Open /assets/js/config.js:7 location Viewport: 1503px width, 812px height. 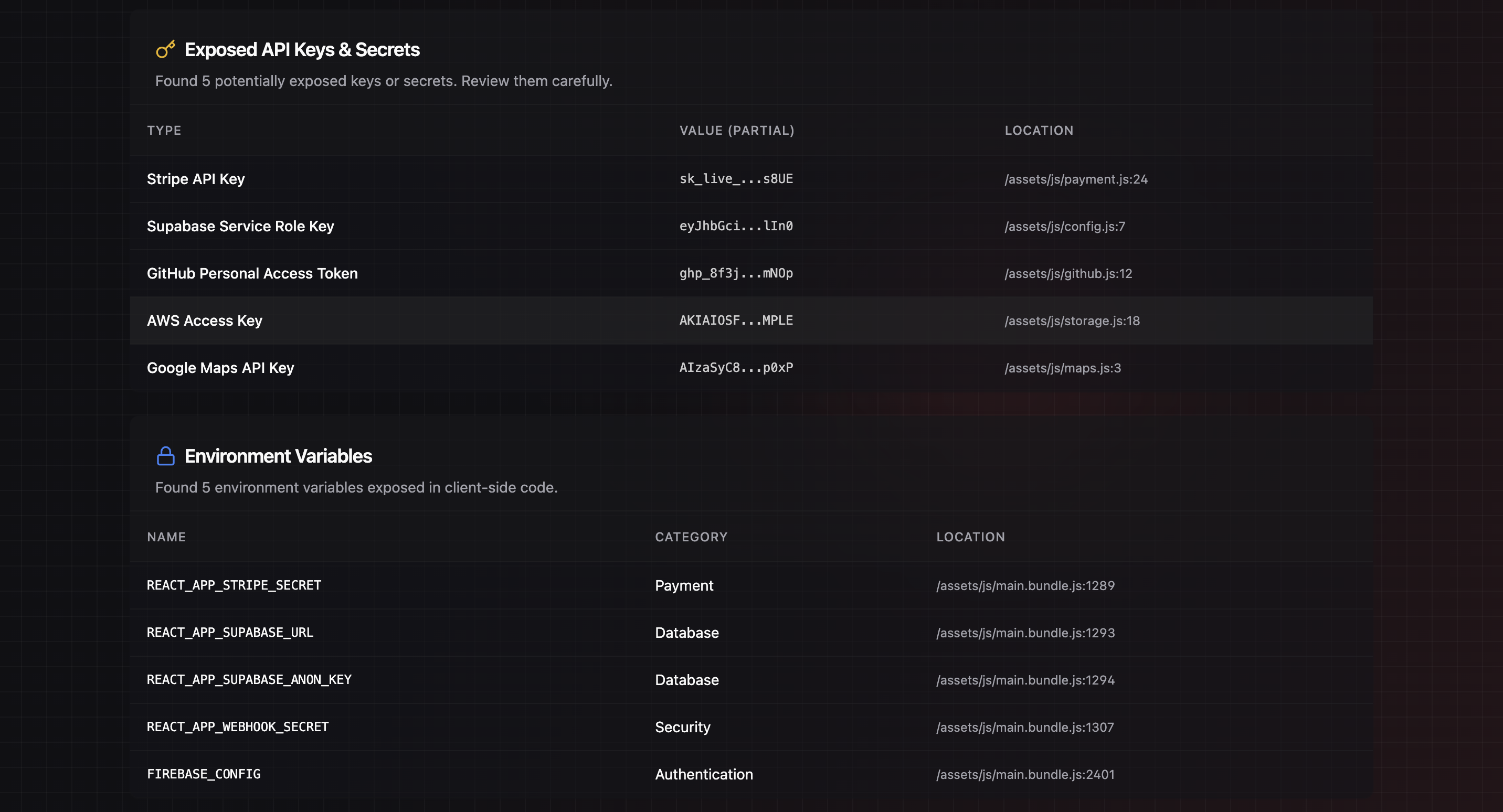1064,226
